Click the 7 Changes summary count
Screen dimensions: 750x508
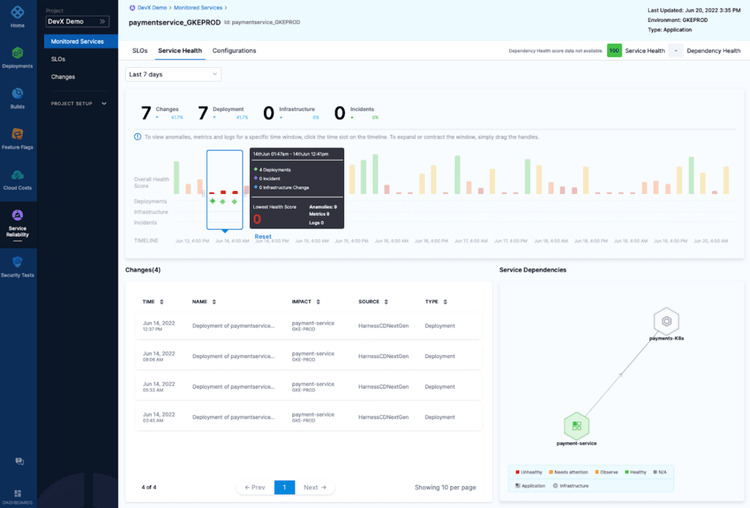[146, 113]
